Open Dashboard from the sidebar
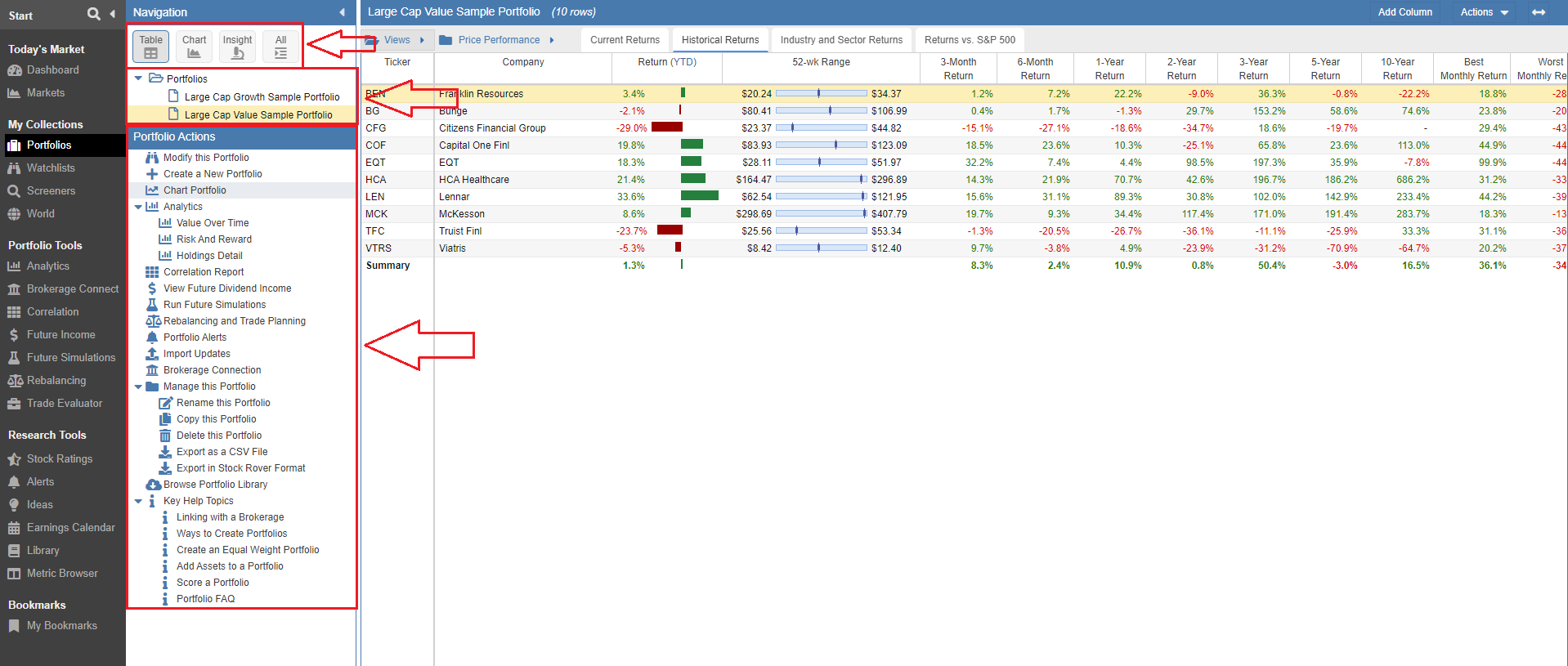The height and width of the screenshot is (666, 1568). click(x=52, y=70)
